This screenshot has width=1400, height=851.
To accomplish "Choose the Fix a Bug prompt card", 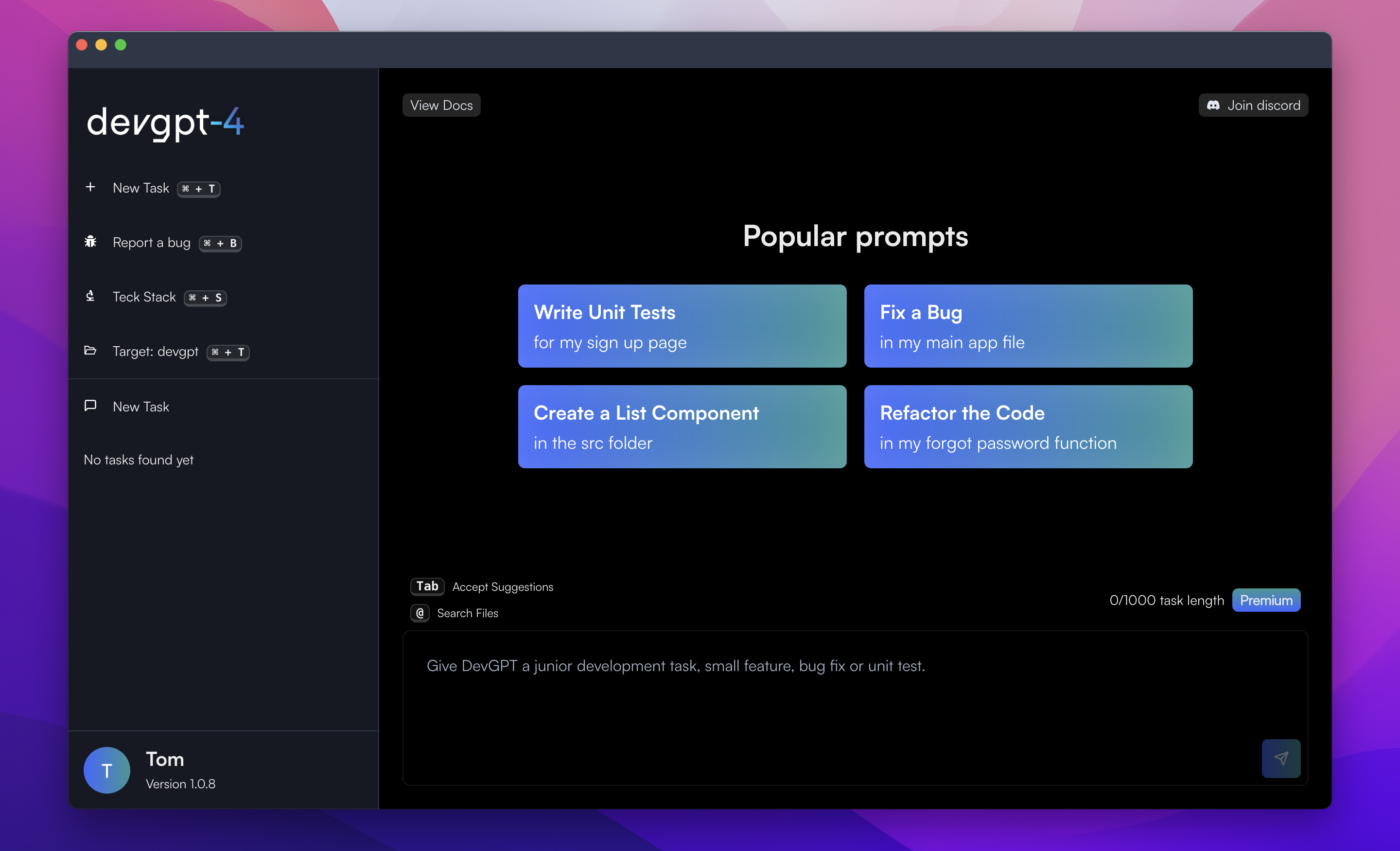I will (x=1028, y=326).
